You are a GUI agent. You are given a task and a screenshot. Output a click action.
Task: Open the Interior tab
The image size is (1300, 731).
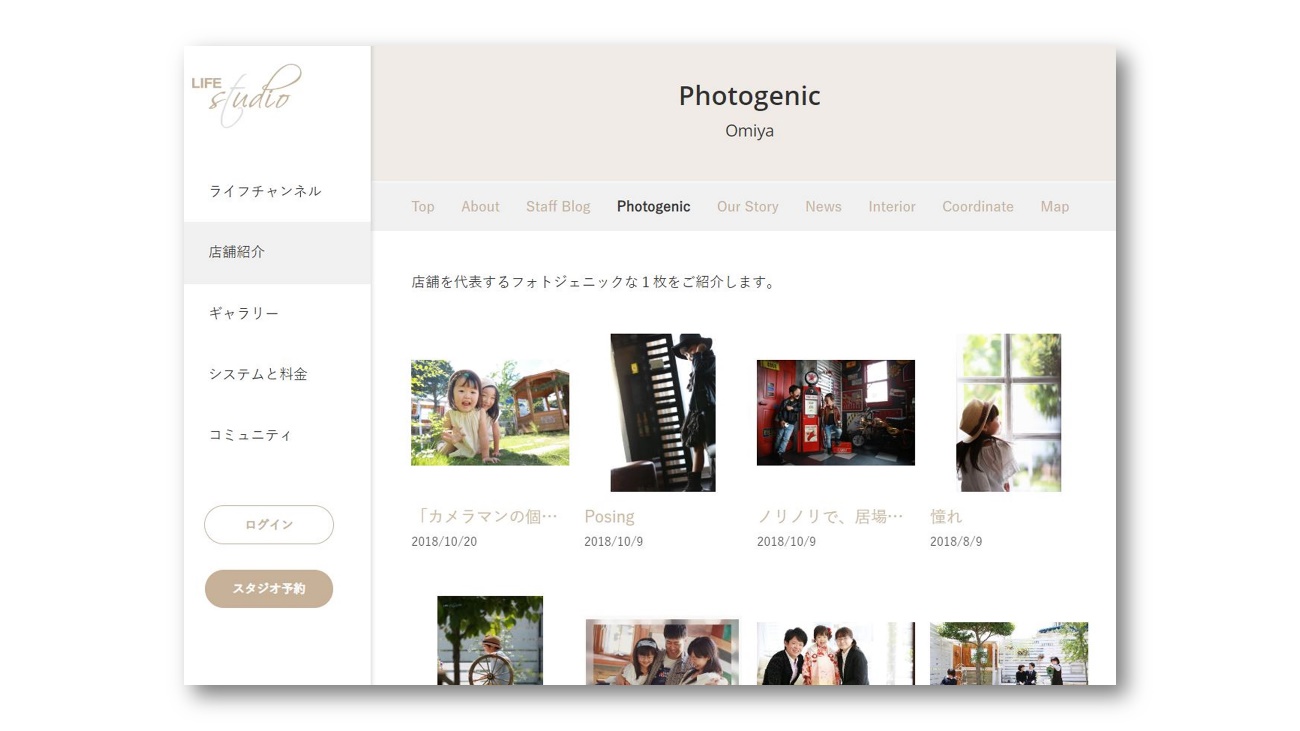pos(892,207)
